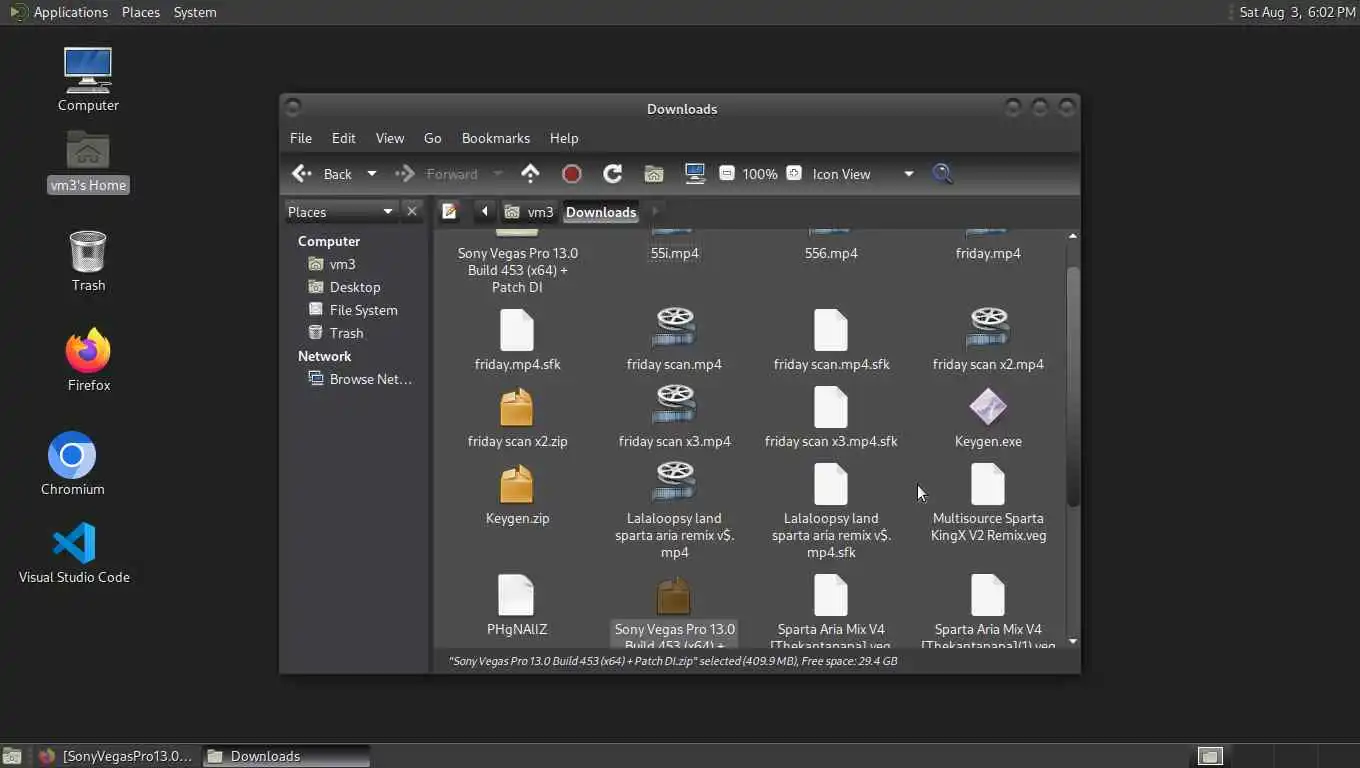Open the Go menu
The height and width of the screenshot is (768, 1360).
[x=433, y=138]
